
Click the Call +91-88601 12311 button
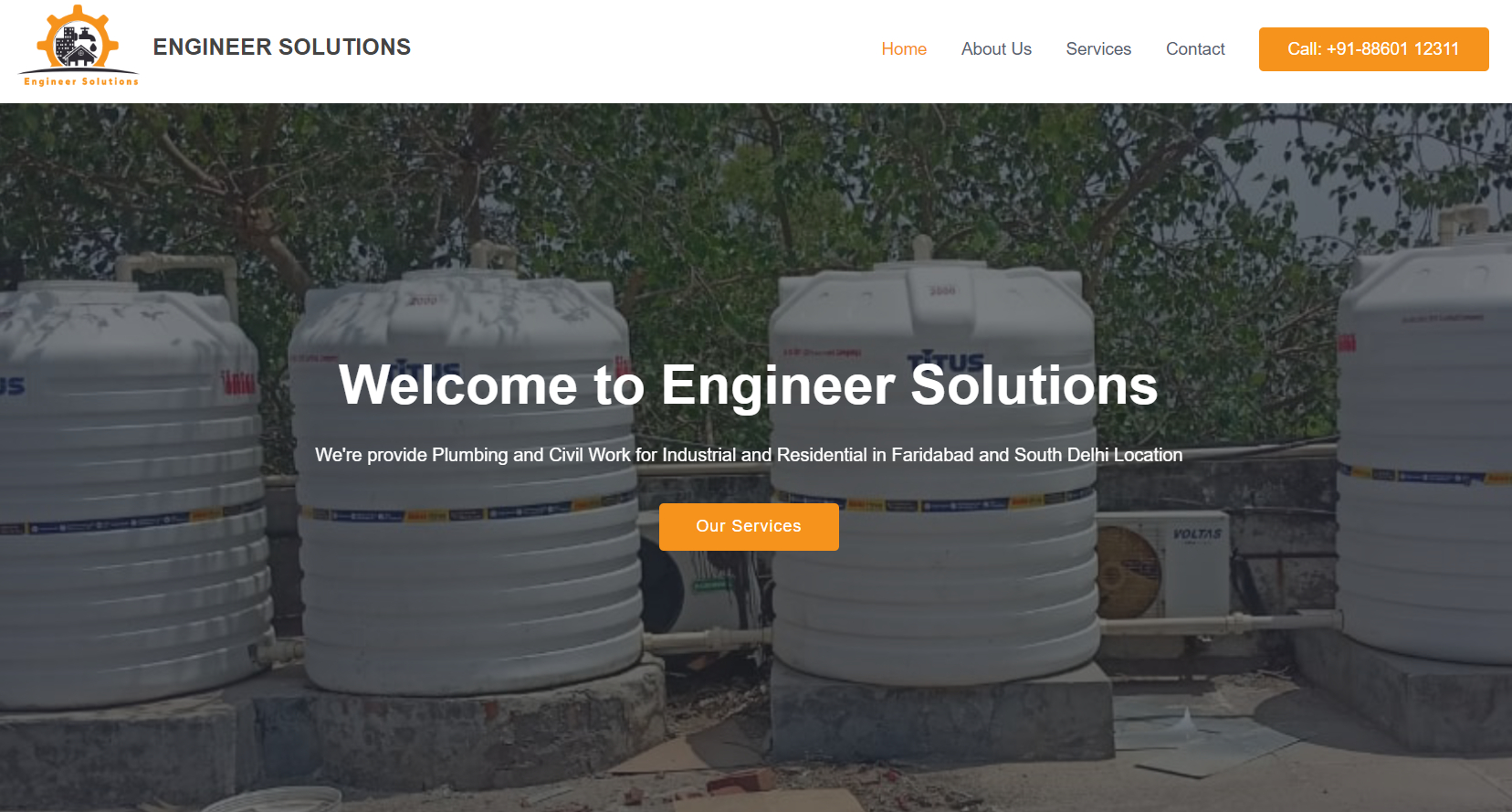(x=1373, y=49)
